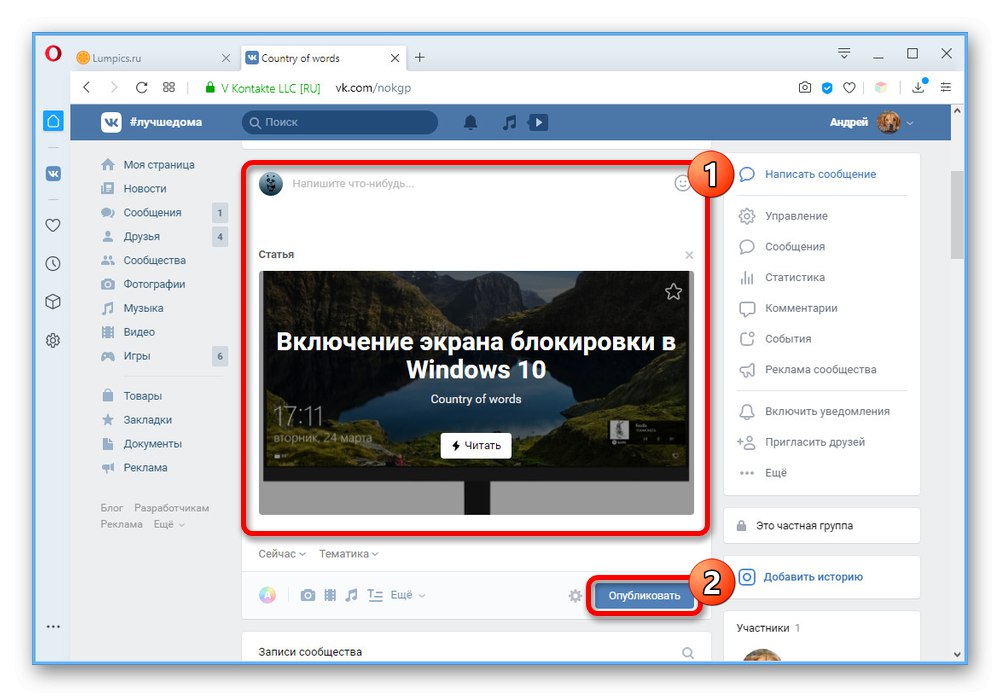The height and width of the screenshot is (697, 1000).
Task: Remove attached article with the X icon
Action: click(689, 255)
